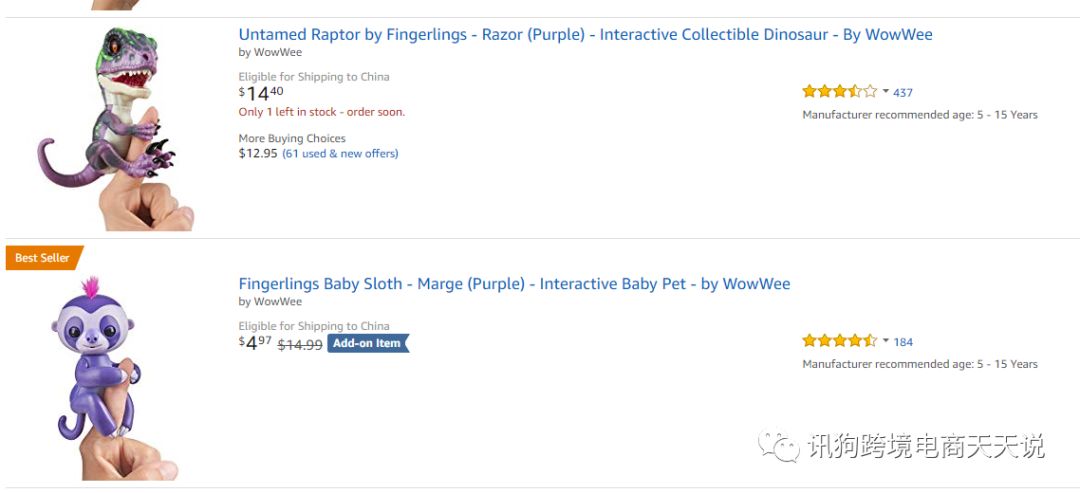Open the Untamed Raptor Razor product title

click(585, 35)
